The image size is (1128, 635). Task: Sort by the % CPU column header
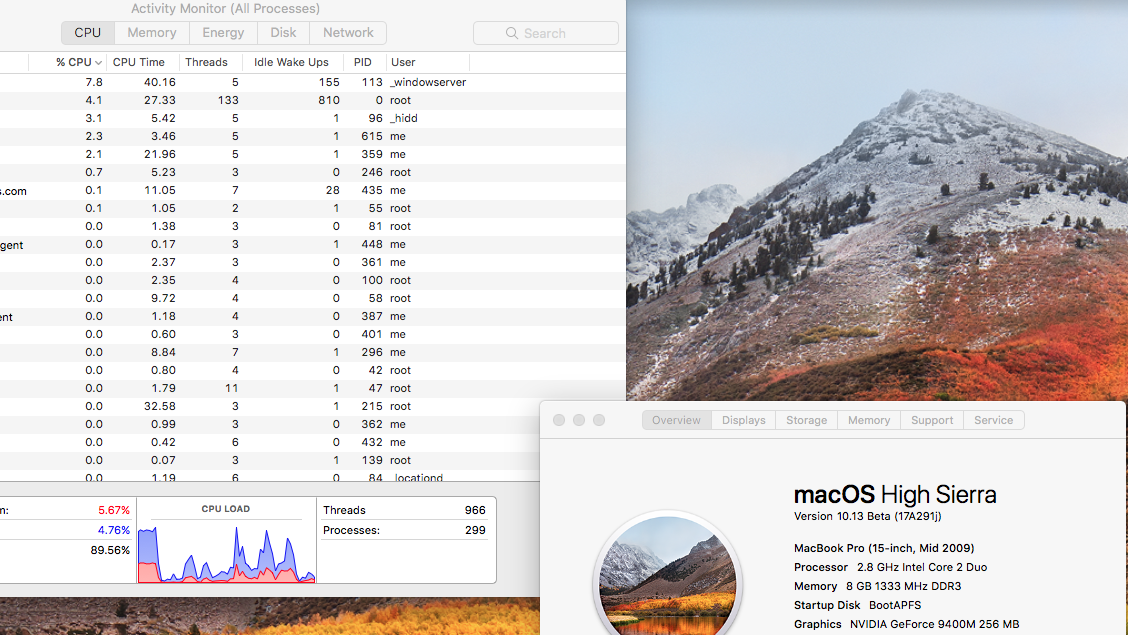pos(68,63)
